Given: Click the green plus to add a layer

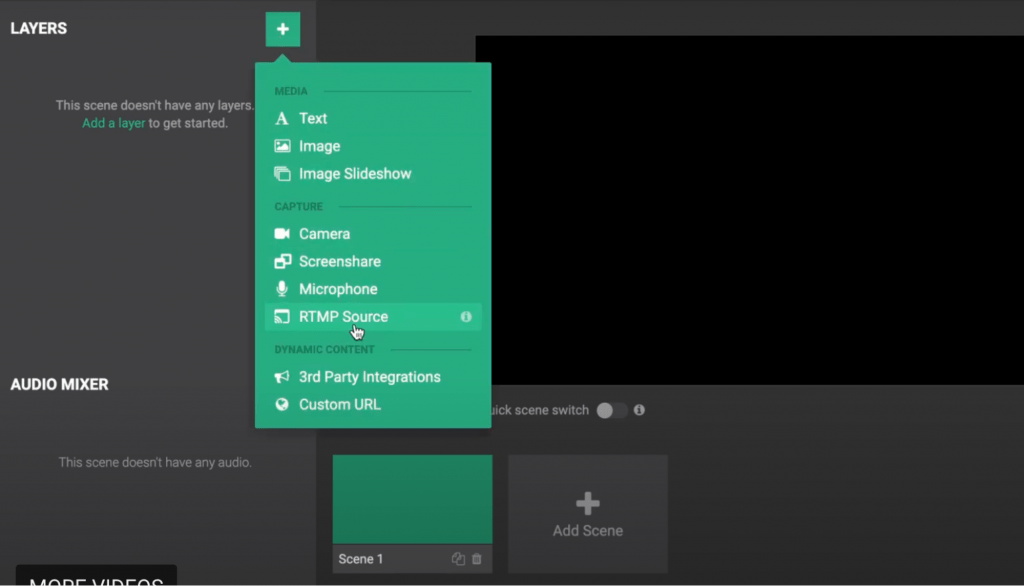Looking at the screenshot, I should [283, 29].
